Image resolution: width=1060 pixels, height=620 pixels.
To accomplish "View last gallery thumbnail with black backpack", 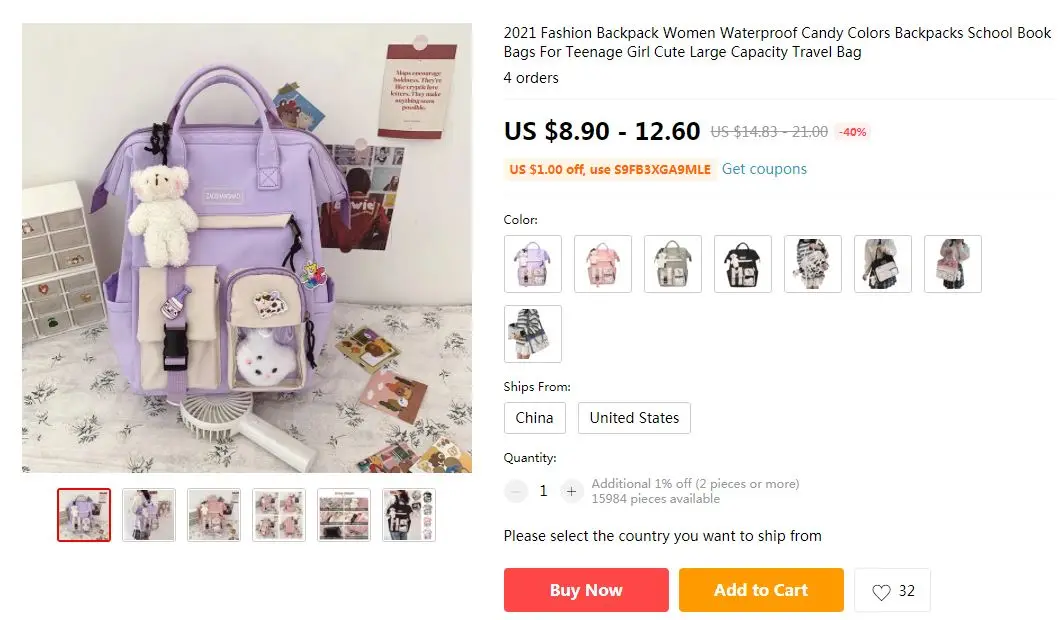I will [409, 515].
